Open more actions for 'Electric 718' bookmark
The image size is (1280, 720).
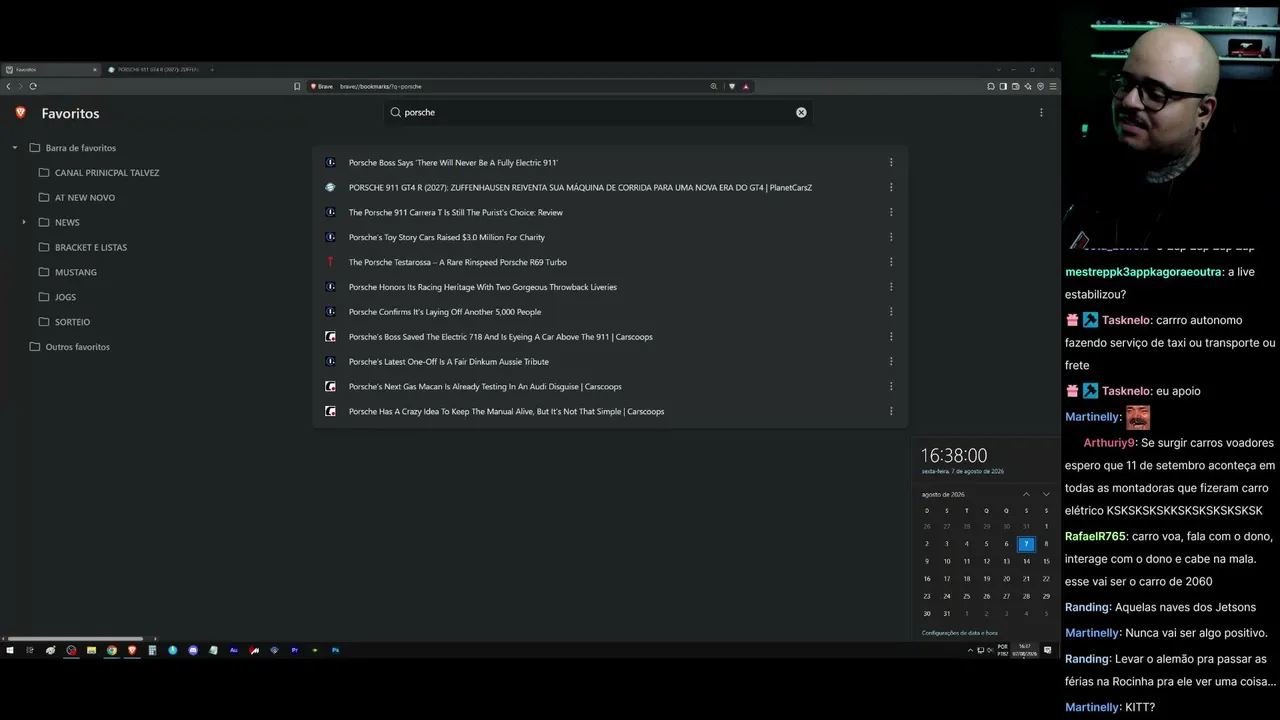891,337
